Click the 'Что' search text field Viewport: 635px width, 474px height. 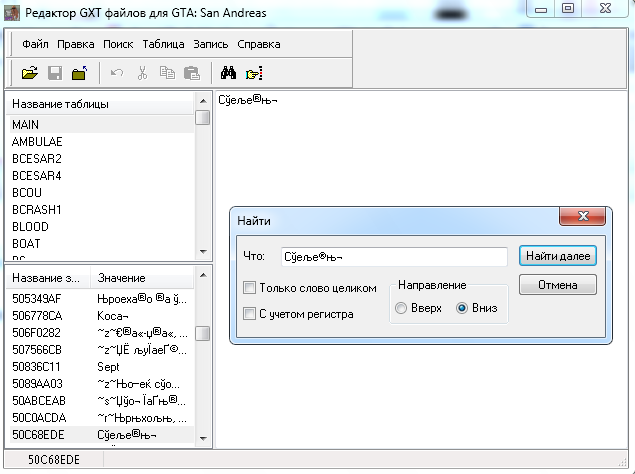coord(393,257)
